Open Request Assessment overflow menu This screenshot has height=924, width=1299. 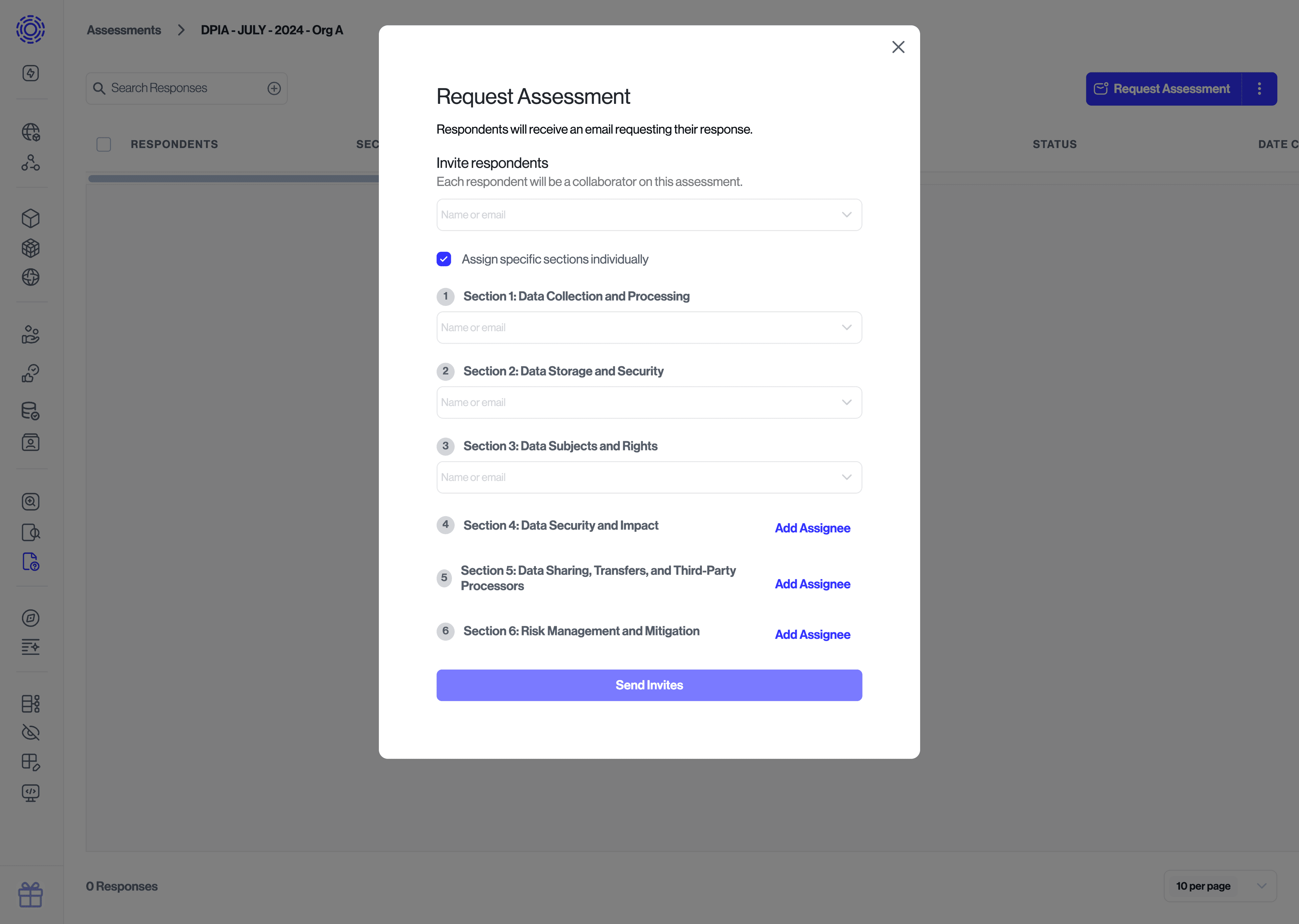click(1259, 88)
